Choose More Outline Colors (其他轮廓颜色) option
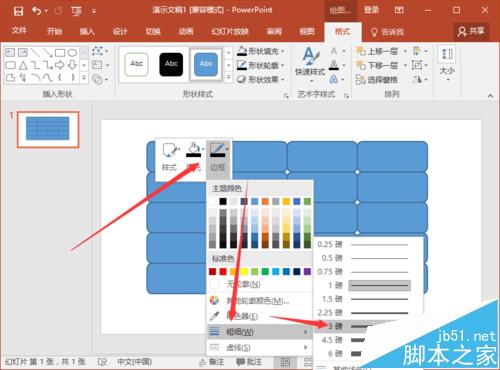Image resolution: width=500 pixels, height=370 pixels. pos(259,301)
